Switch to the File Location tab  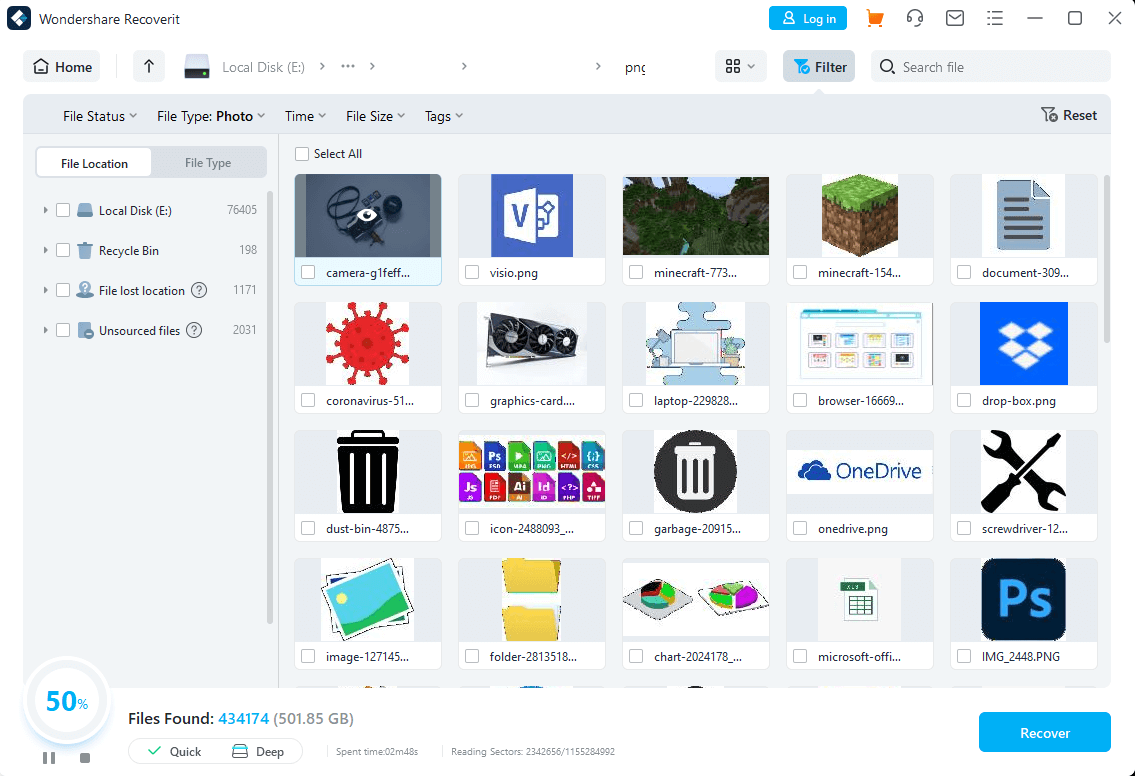point(94,163)
